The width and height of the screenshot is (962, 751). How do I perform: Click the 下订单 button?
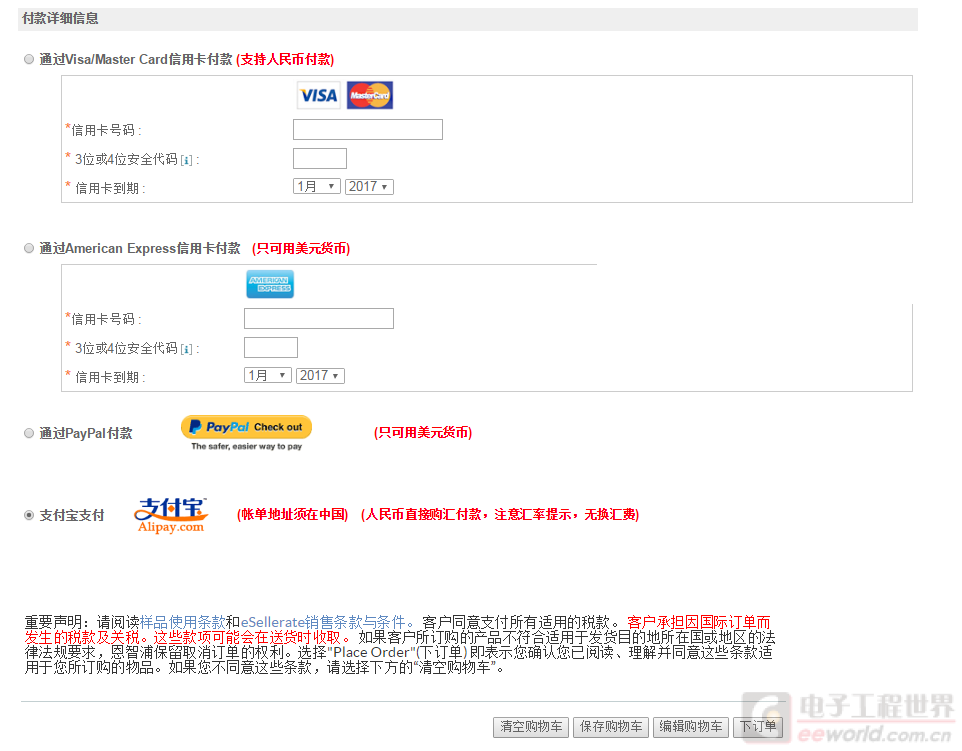pyautogui.click(x=758, y=727)
